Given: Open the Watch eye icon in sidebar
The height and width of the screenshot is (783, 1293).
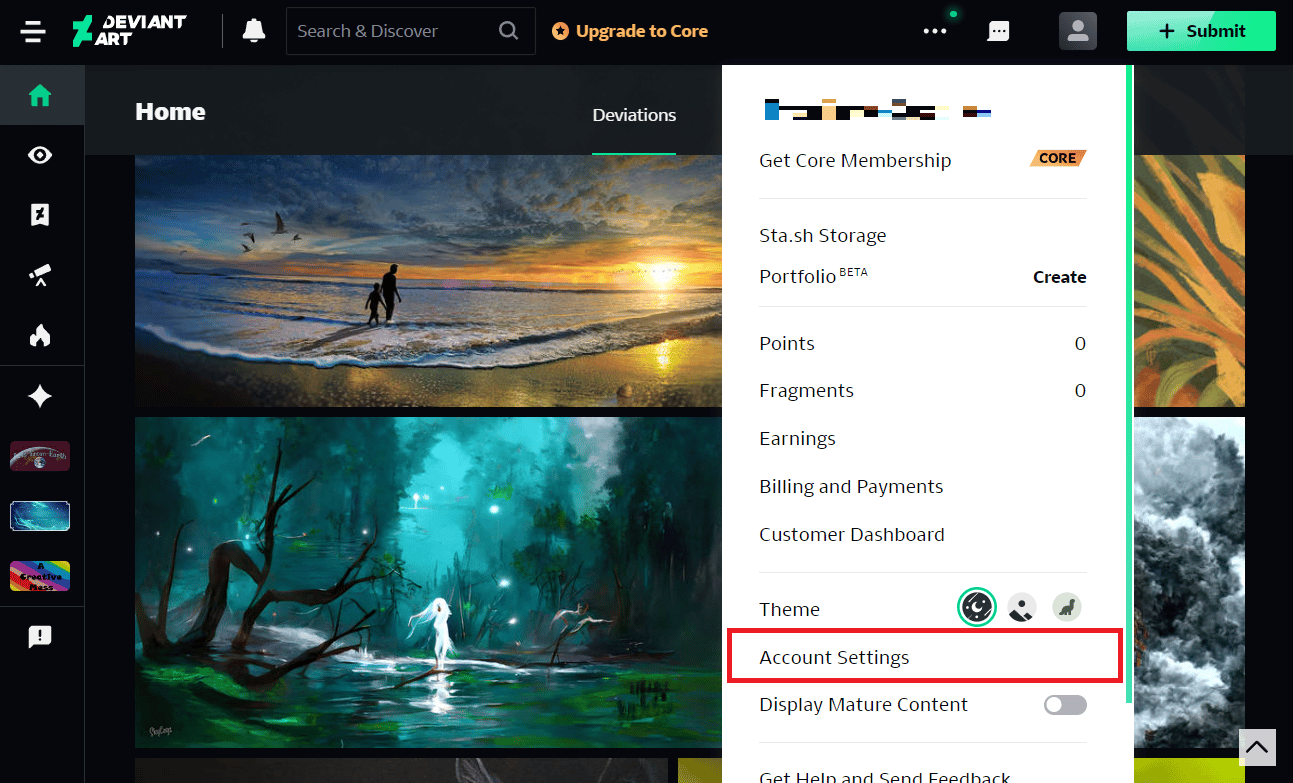Looking at the screenshot, I should [40, 155].
